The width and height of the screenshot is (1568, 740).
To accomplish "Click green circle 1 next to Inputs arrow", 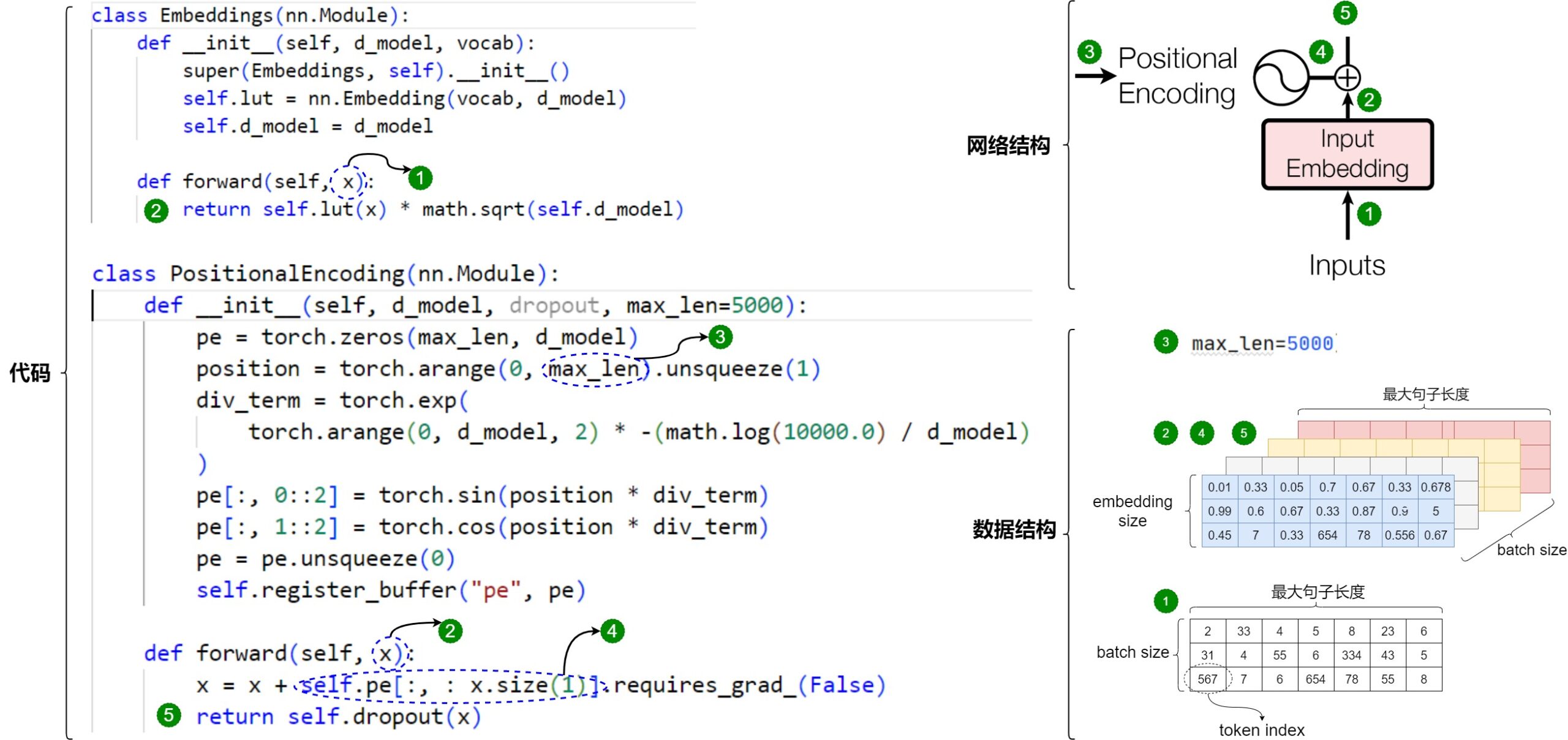I will 1369,214.
